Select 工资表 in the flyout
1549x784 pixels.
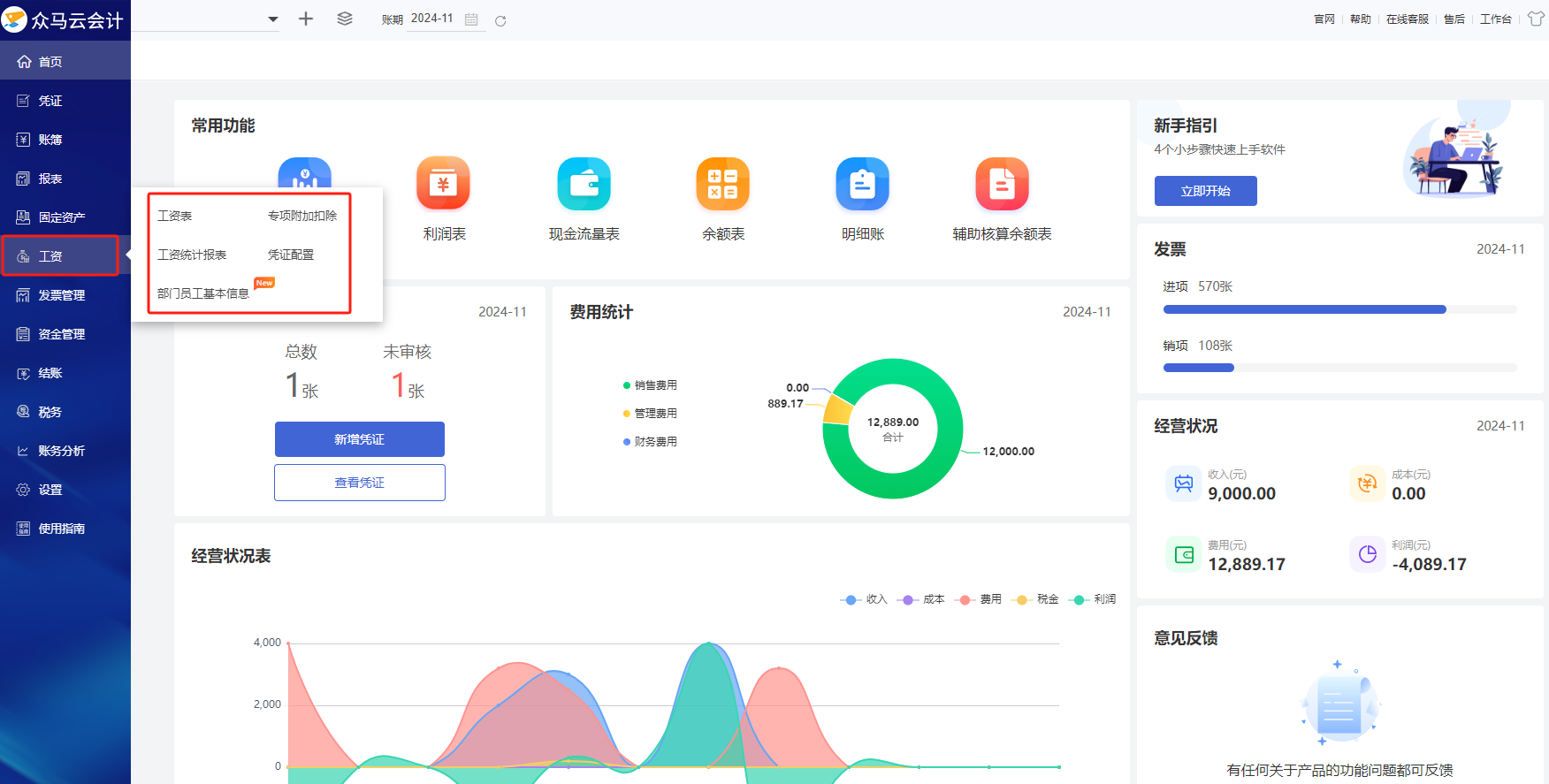[175, 216]
